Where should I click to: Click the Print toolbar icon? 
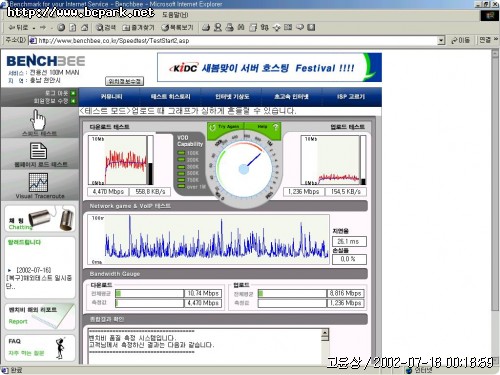pos(229,27)
